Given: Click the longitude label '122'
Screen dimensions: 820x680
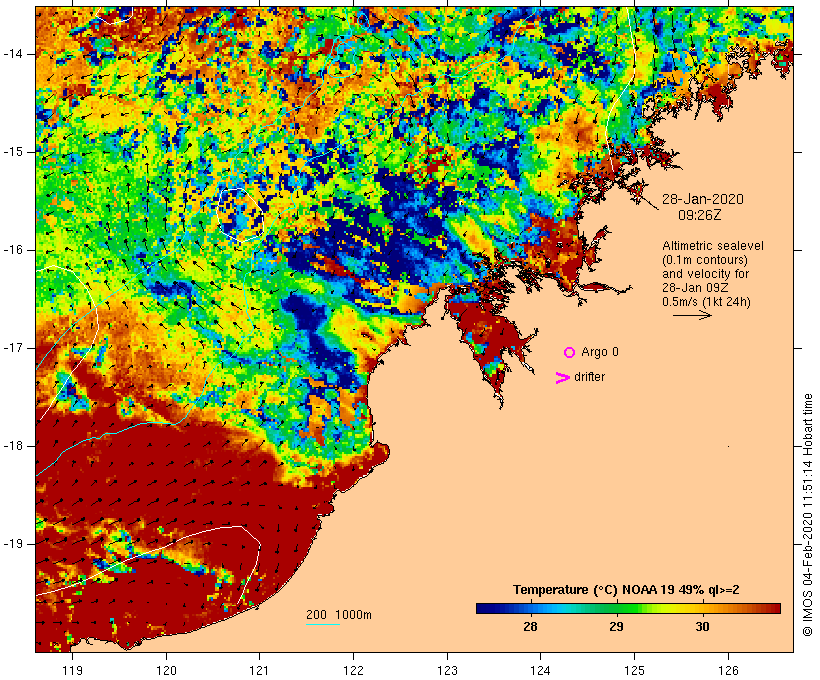Looking at the screenshot, I should point(353,670).
